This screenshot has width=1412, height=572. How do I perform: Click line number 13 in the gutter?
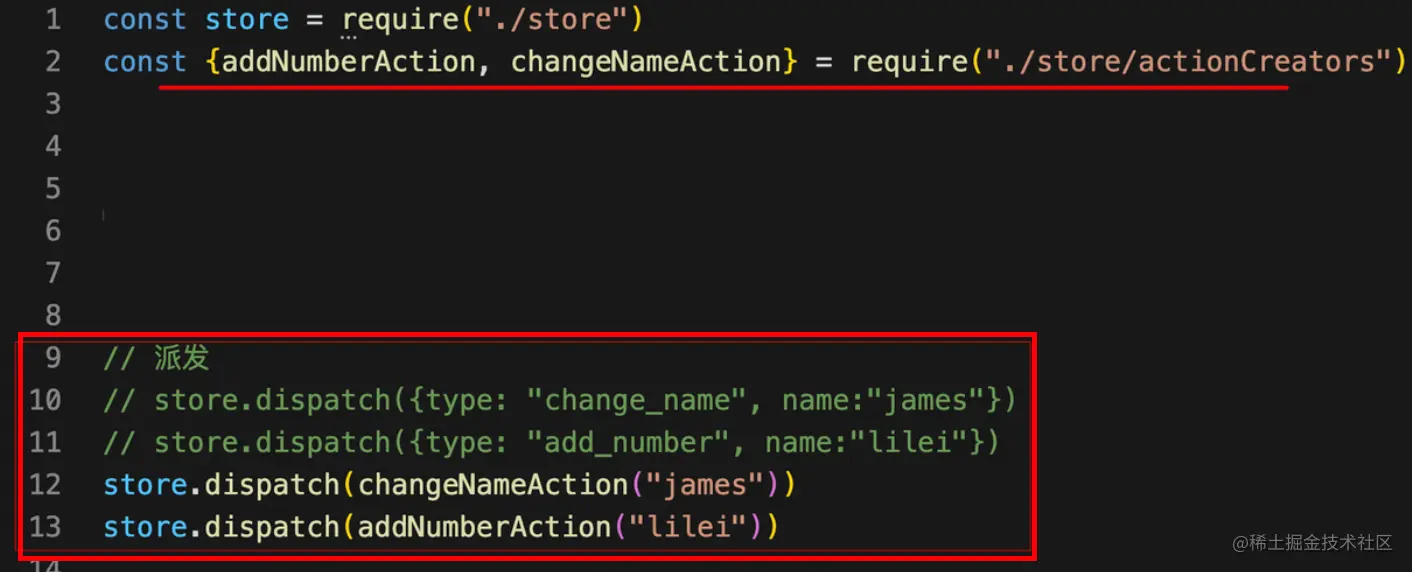45,527
